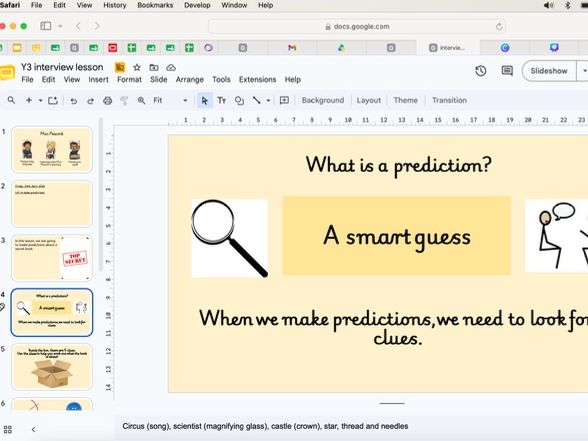The height and width of the screenshot is (441, 588).
Task: Star the Y3 interview lesson document
Action: click(137, 68)
